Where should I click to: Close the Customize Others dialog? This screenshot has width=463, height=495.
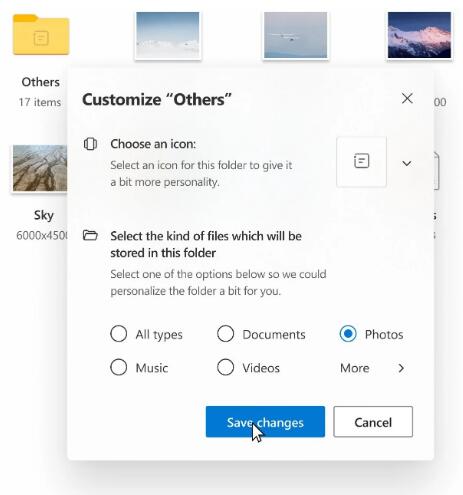[407, 98]
